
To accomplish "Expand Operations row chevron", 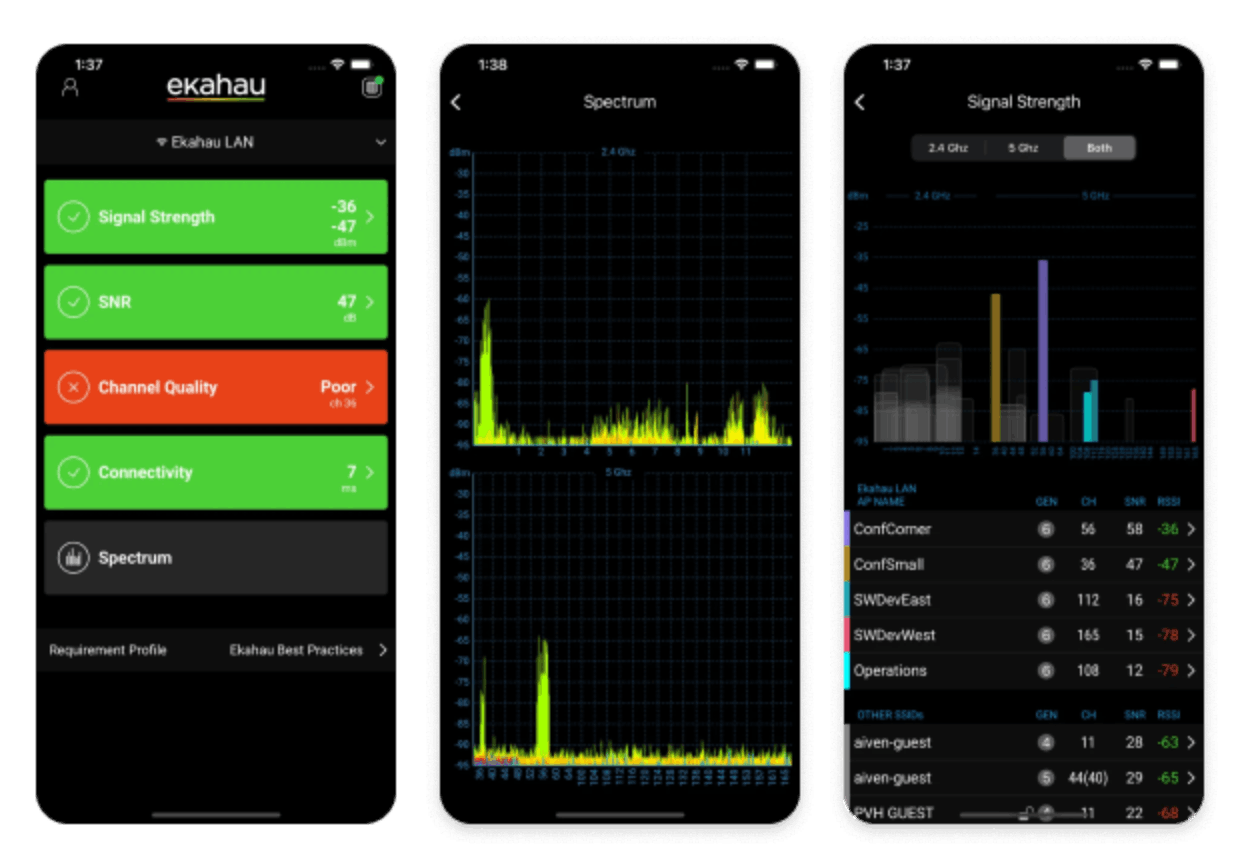I will (1191, 671).
